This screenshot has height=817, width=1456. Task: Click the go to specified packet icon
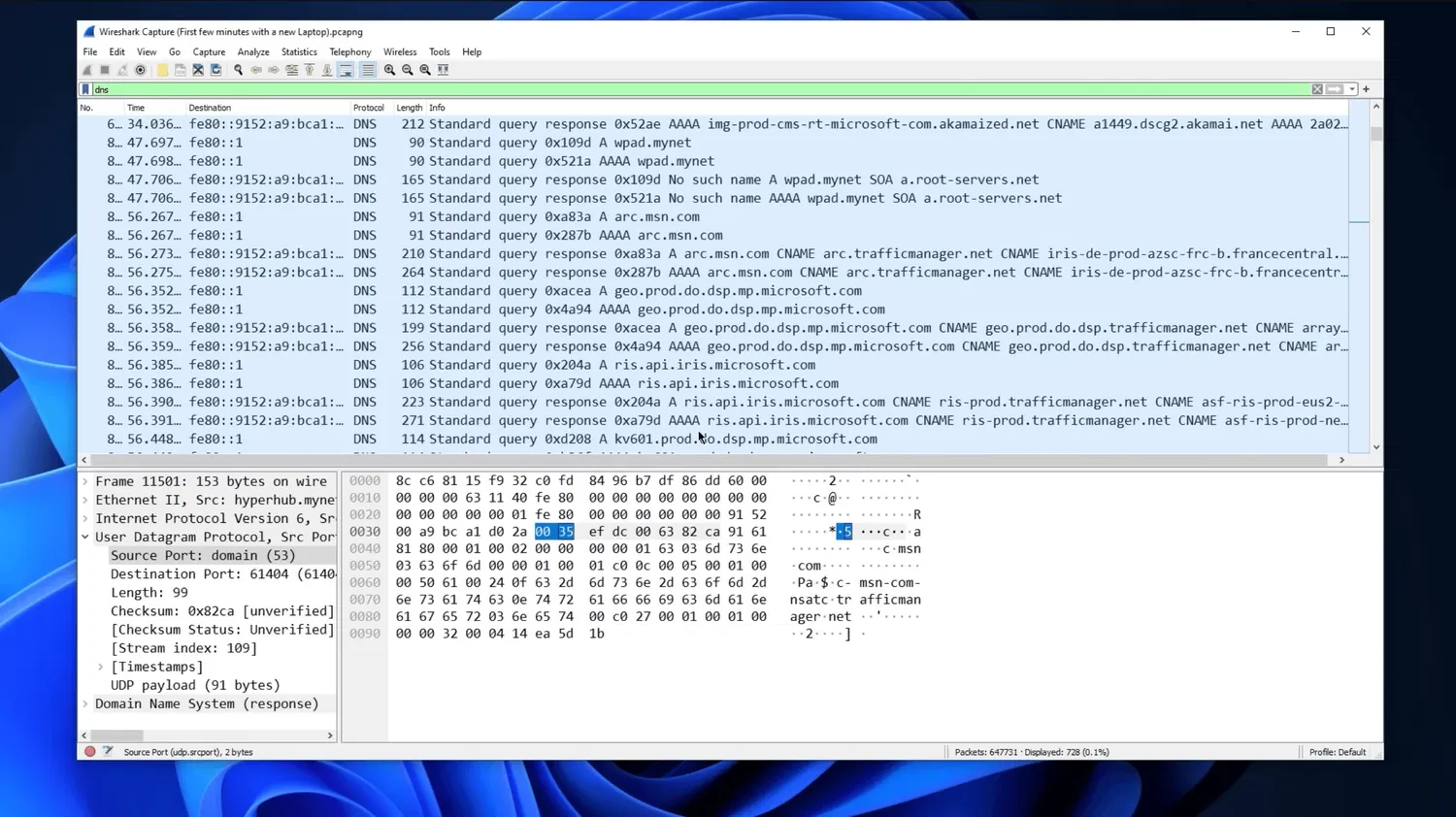coord(291,70)
